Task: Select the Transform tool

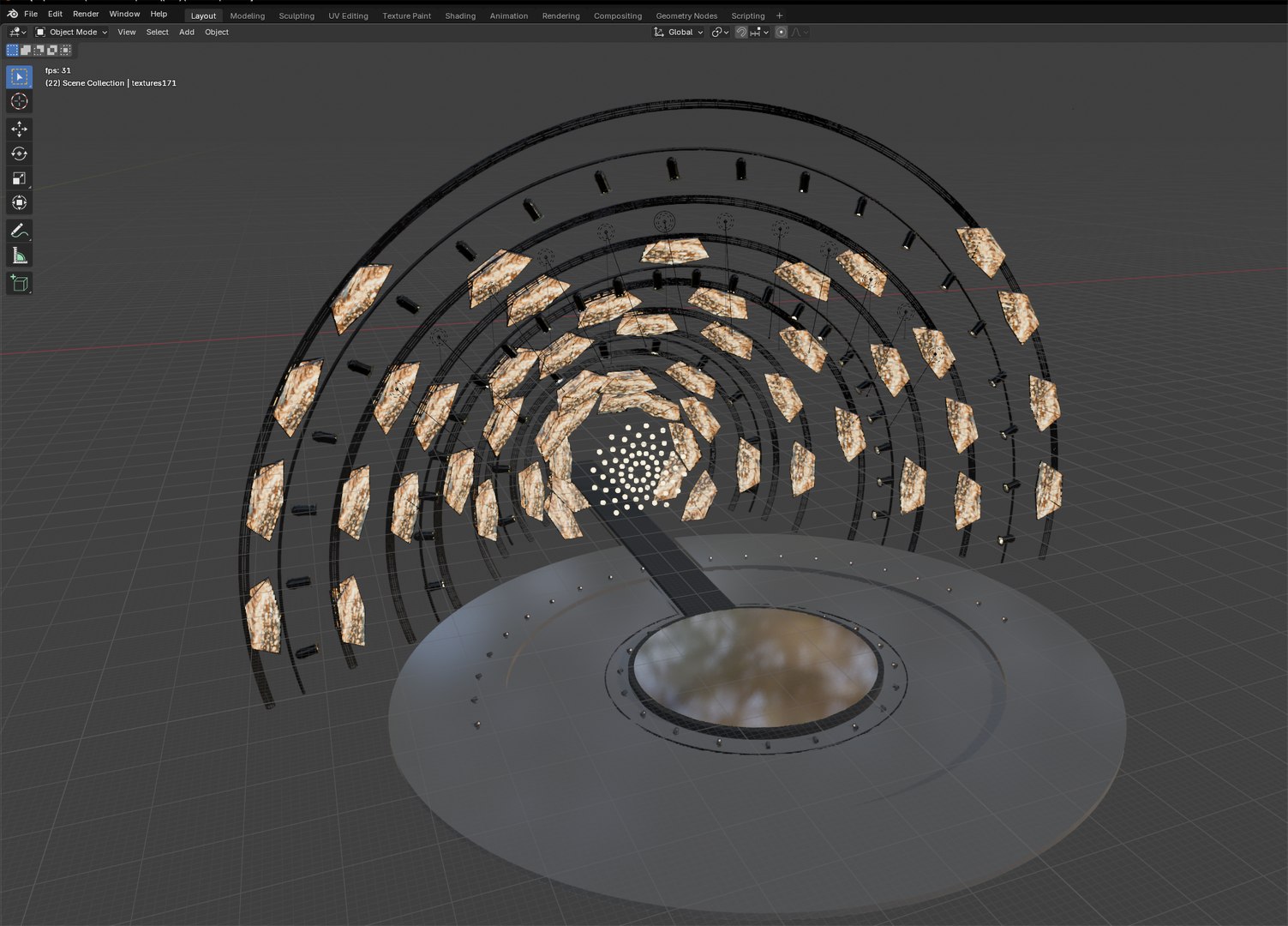Action: tap(19, 203)
